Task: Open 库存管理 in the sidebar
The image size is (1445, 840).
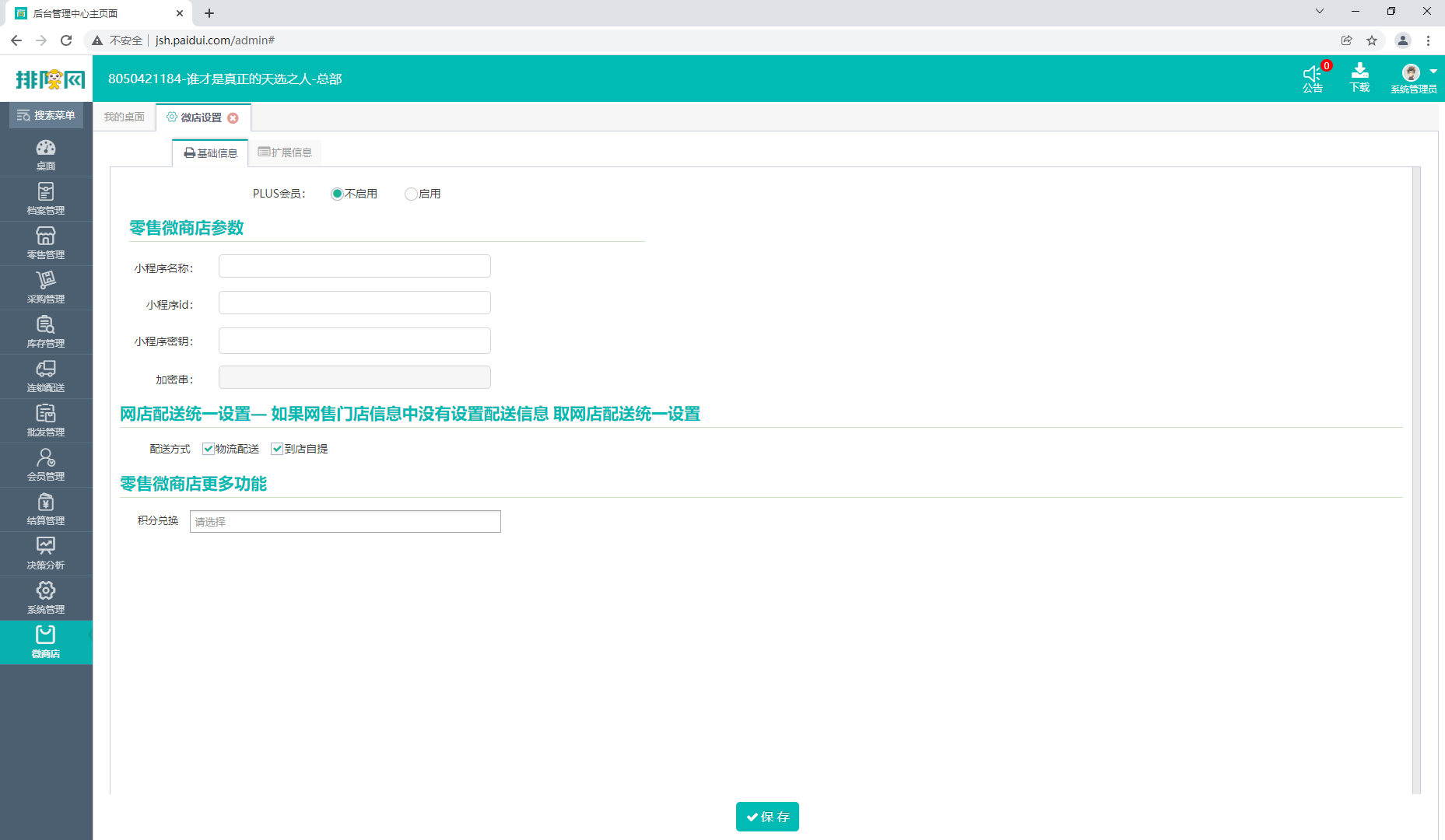Action: click(46, 332)
